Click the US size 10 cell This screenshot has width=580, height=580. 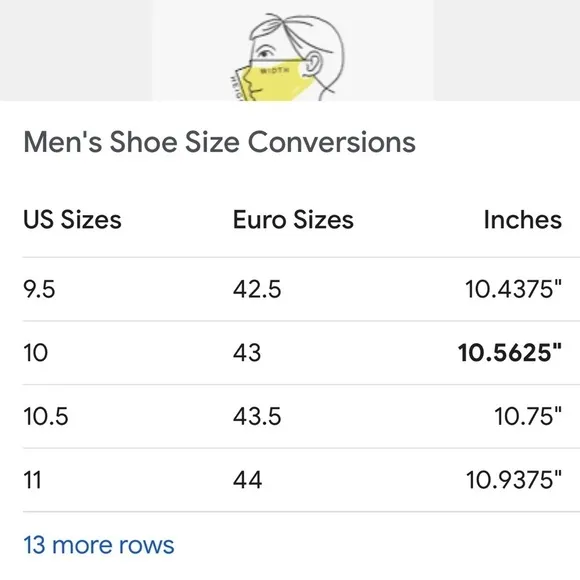36,353
